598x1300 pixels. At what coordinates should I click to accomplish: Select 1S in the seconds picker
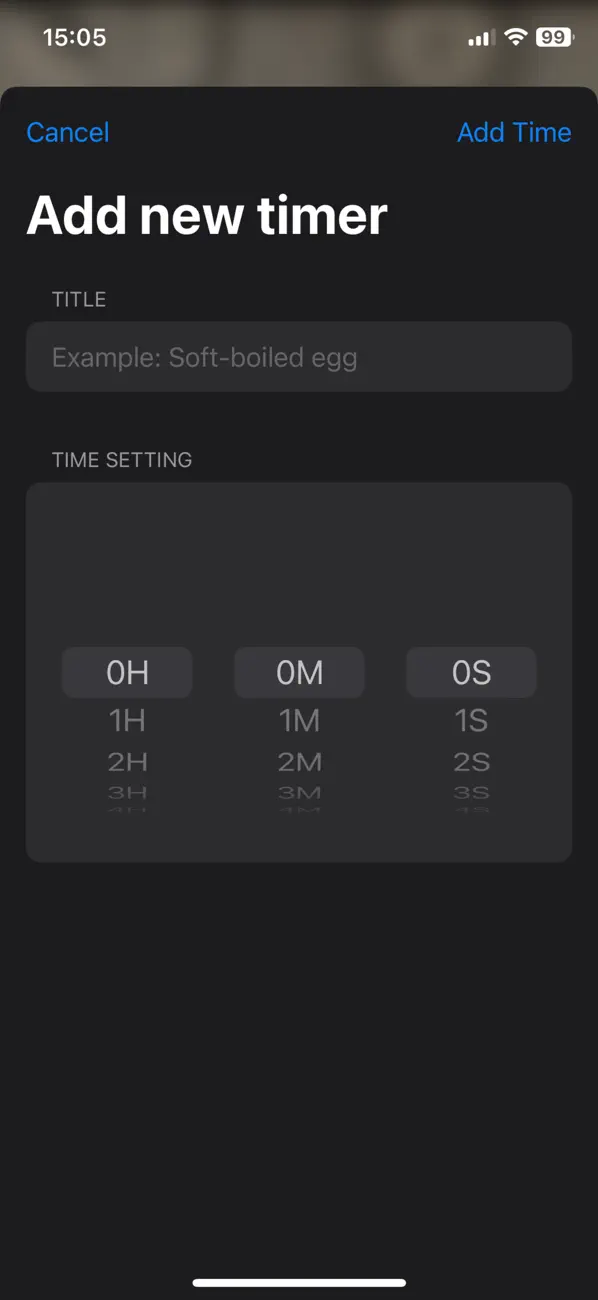click(471, 720)
